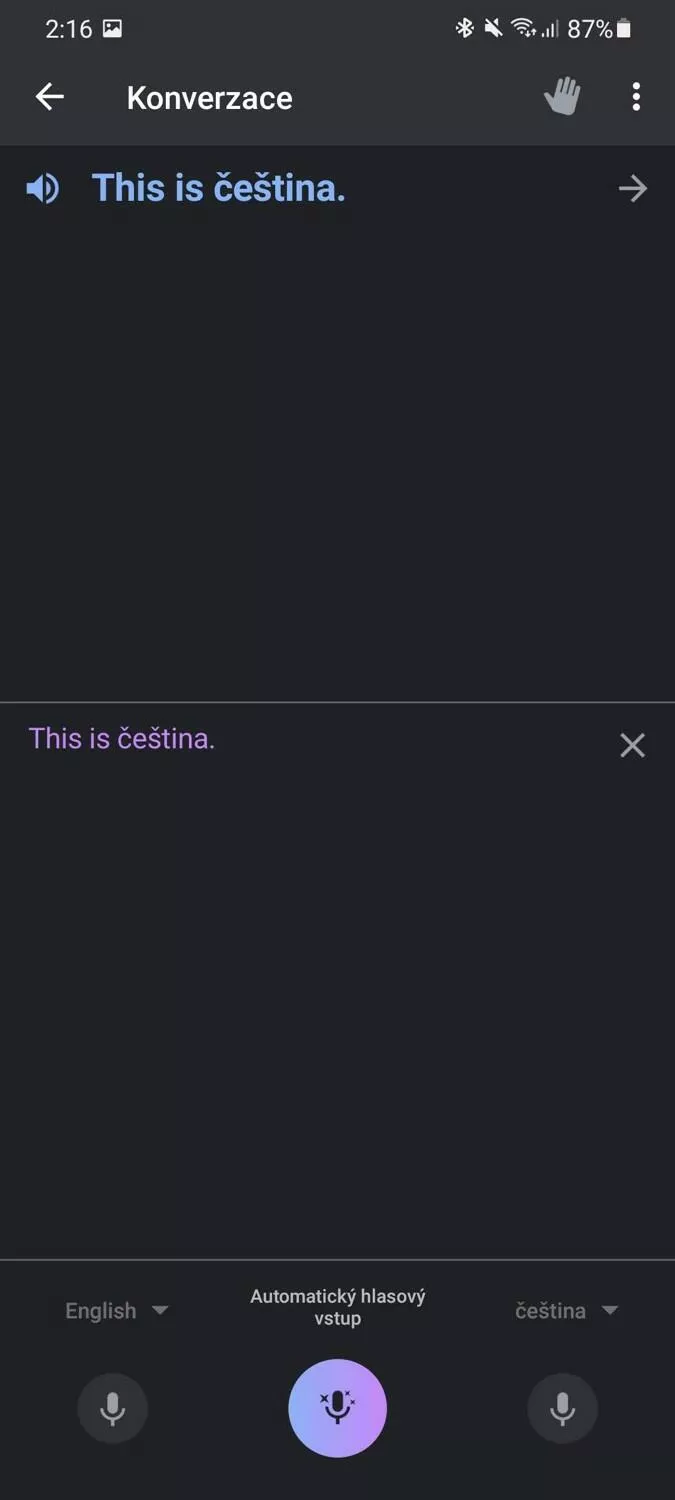Viewport: 675px width, 1500px height.
Task: Tap the Konverzace title
Action: [x=210, y=98]
